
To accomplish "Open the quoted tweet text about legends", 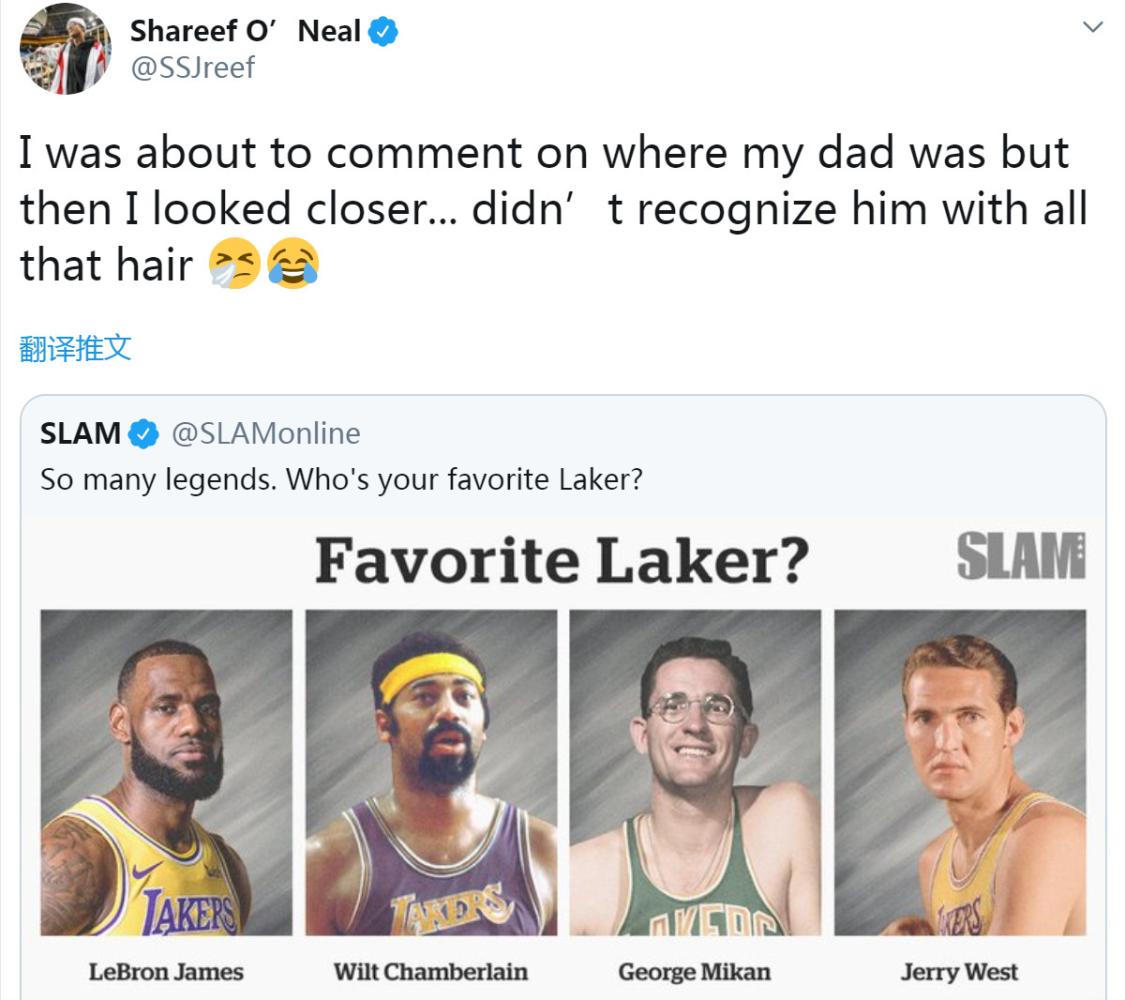I will (x=342, y=480).
